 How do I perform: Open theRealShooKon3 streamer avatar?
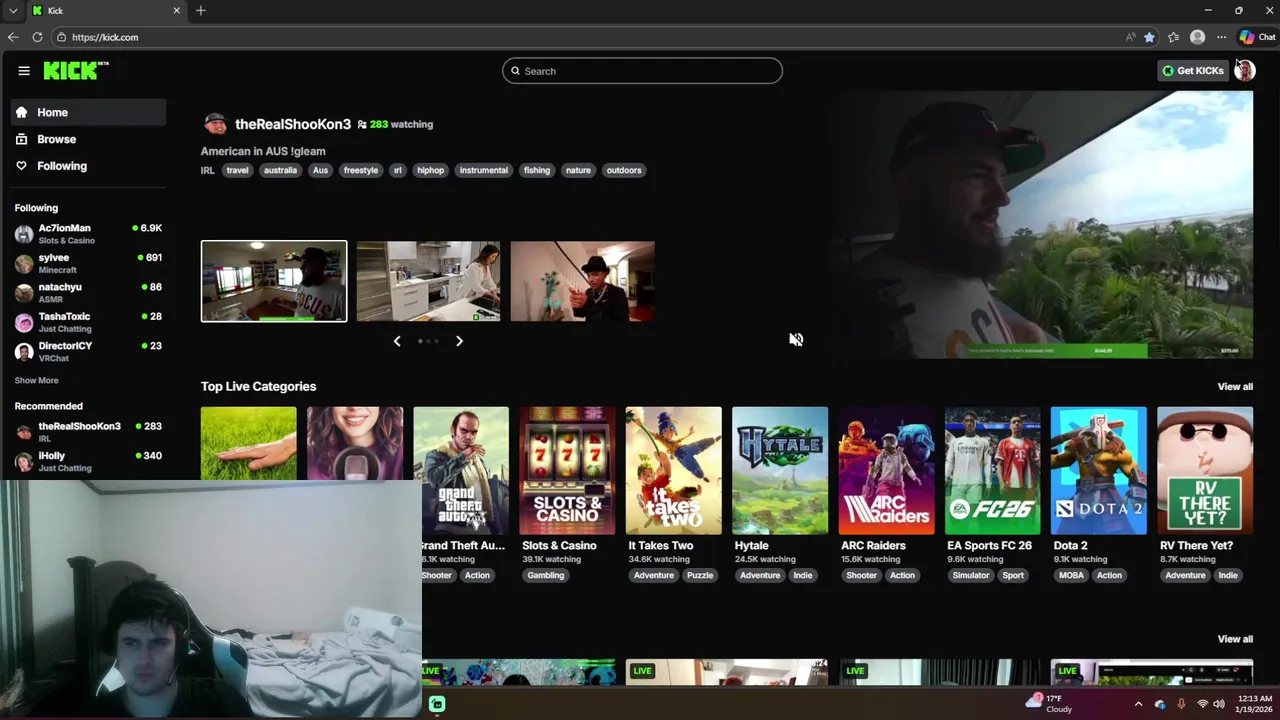coord(215,124)
